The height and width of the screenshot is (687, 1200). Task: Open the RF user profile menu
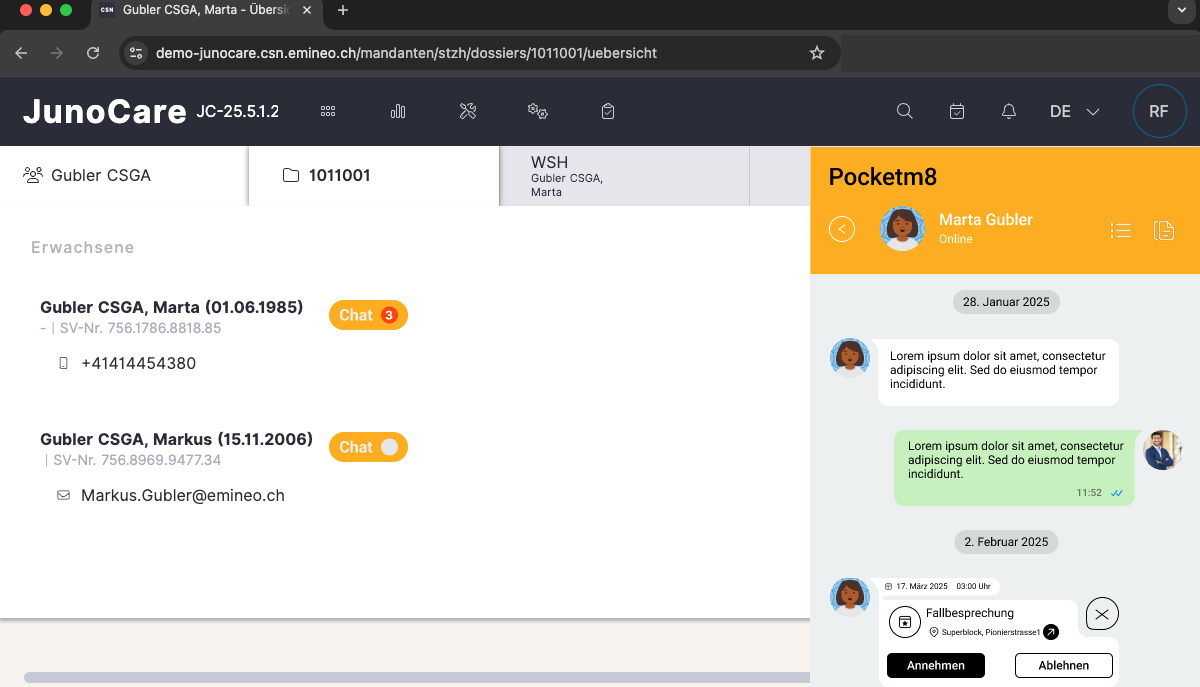(1159, 111)
